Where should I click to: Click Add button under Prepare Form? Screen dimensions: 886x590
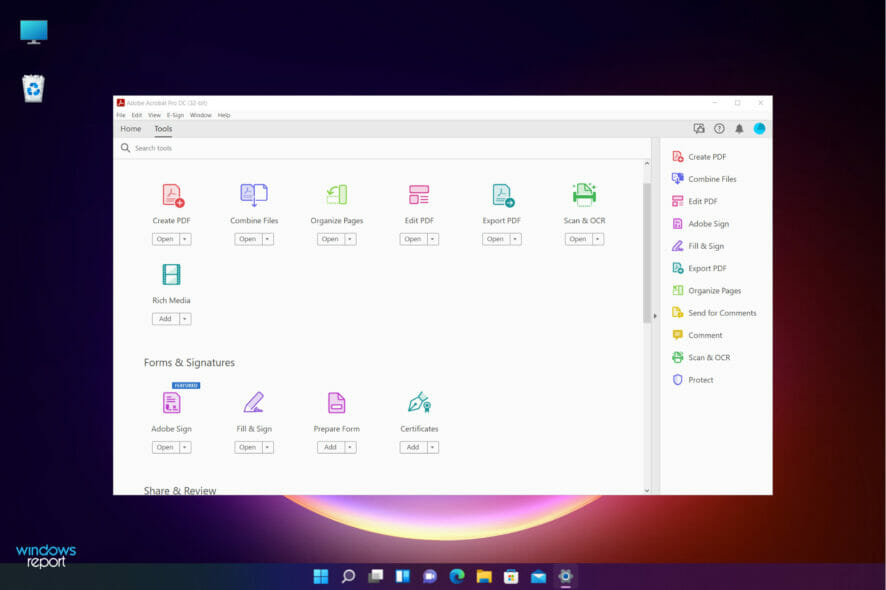(x=330, y=447)
